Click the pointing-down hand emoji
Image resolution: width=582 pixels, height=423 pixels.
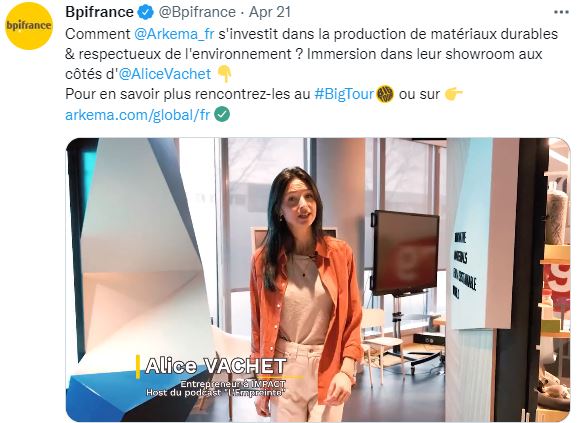tap(224, 73)
